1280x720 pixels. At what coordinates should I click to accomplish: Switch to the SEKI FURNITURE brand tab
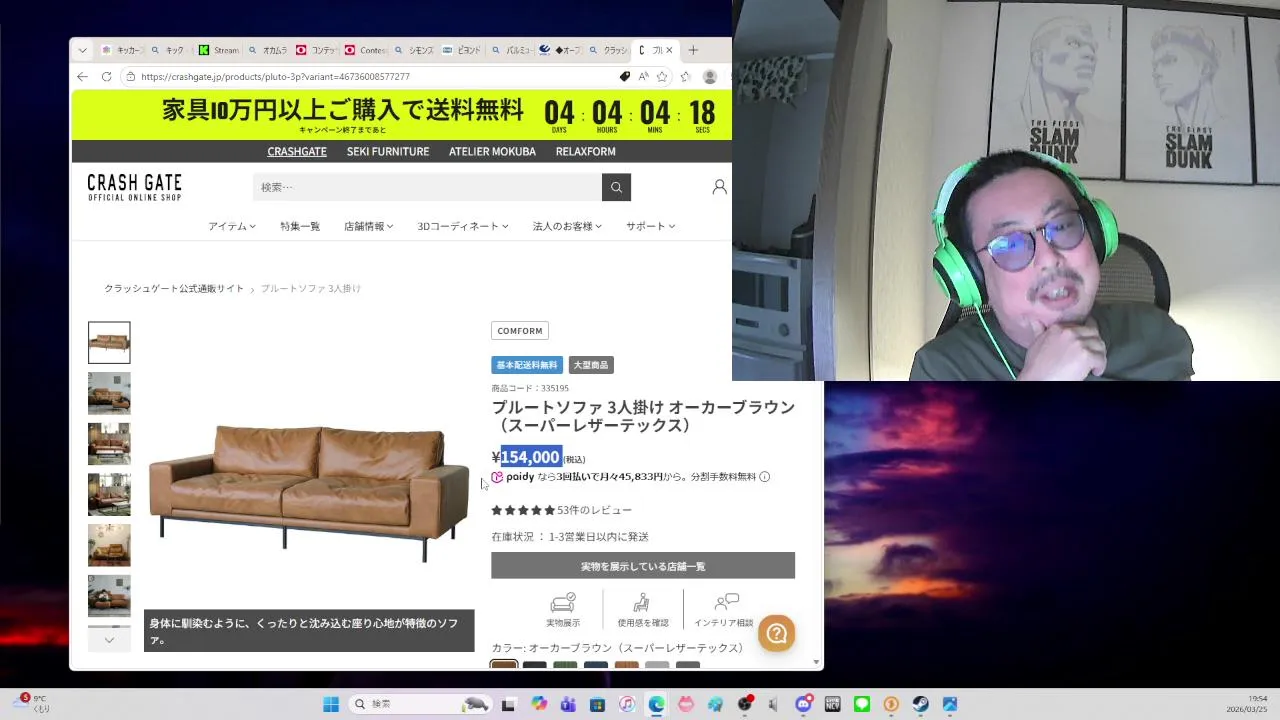point(388,152)
